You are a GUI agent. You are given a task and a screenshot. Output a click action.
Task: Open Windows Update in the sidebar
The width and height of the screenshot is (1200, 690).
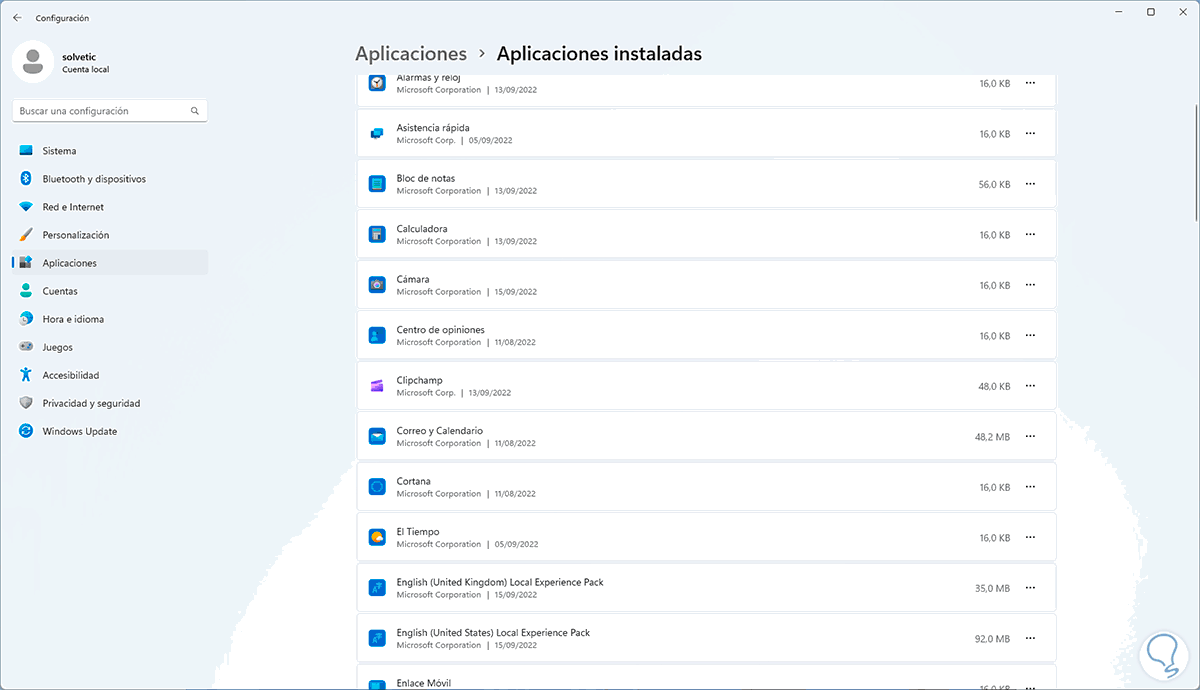[x=110, y=431]
